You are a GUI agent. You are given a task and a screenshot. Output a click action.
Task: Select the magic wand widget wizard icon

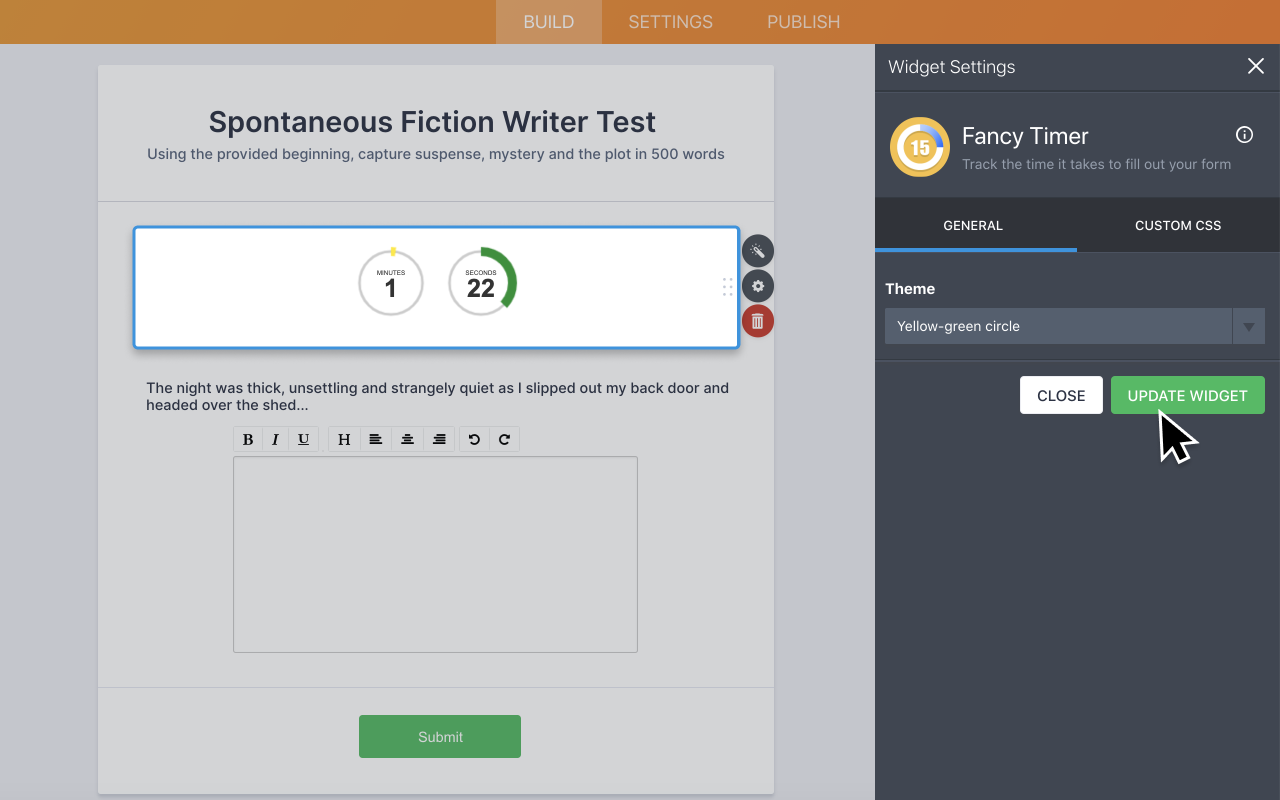[758, 250]
